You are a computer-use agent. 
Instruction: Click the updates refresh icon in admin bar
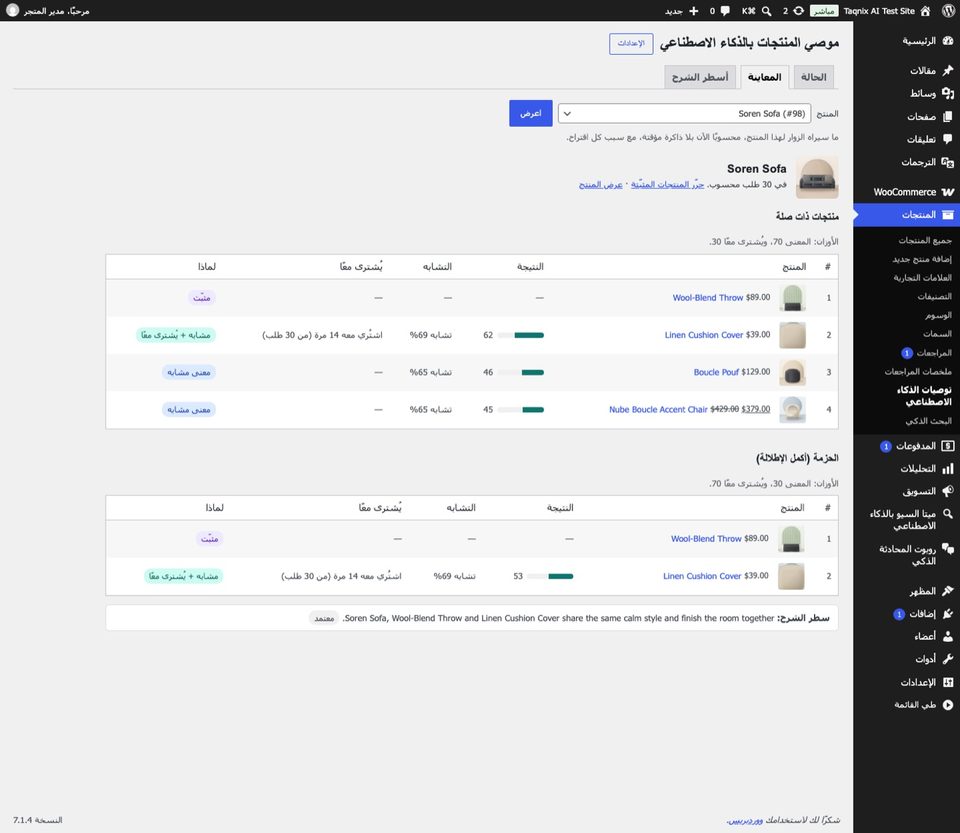coord(798,10)
